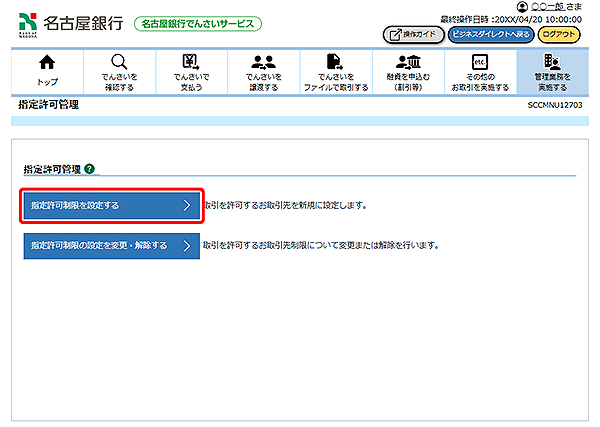Click the Top home icon
The image size is (600, 427).
(46, 63)
